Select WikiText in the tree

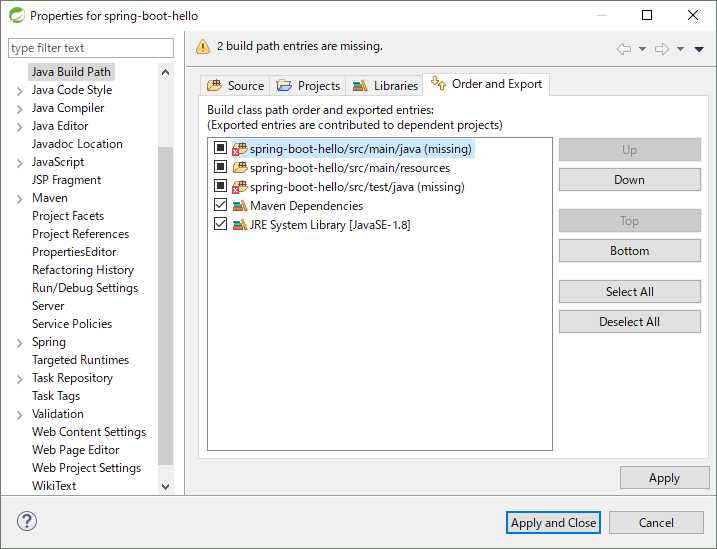[54, 486]
